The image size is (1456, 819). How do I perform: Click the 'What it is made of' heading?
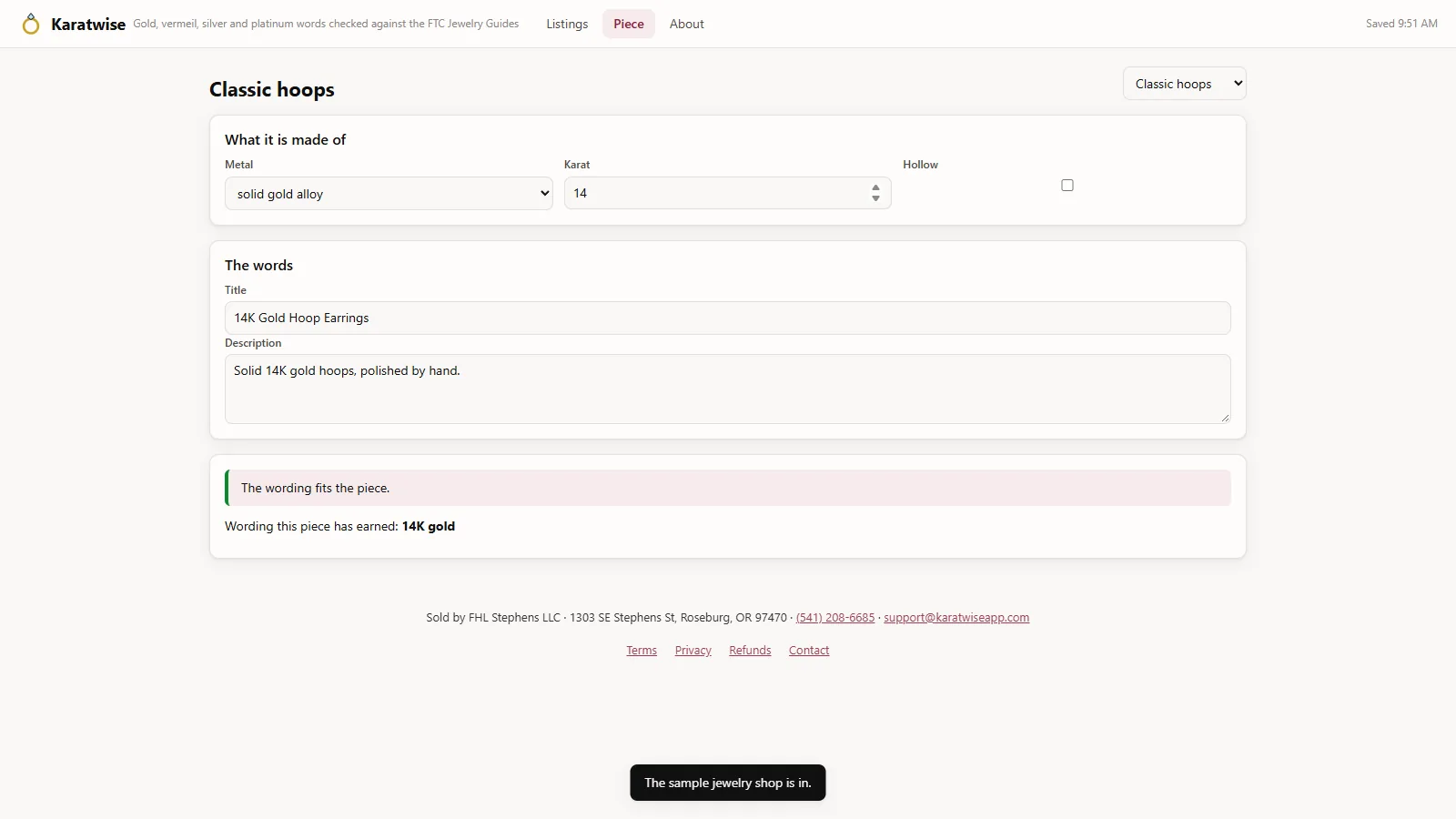(286, 139)
